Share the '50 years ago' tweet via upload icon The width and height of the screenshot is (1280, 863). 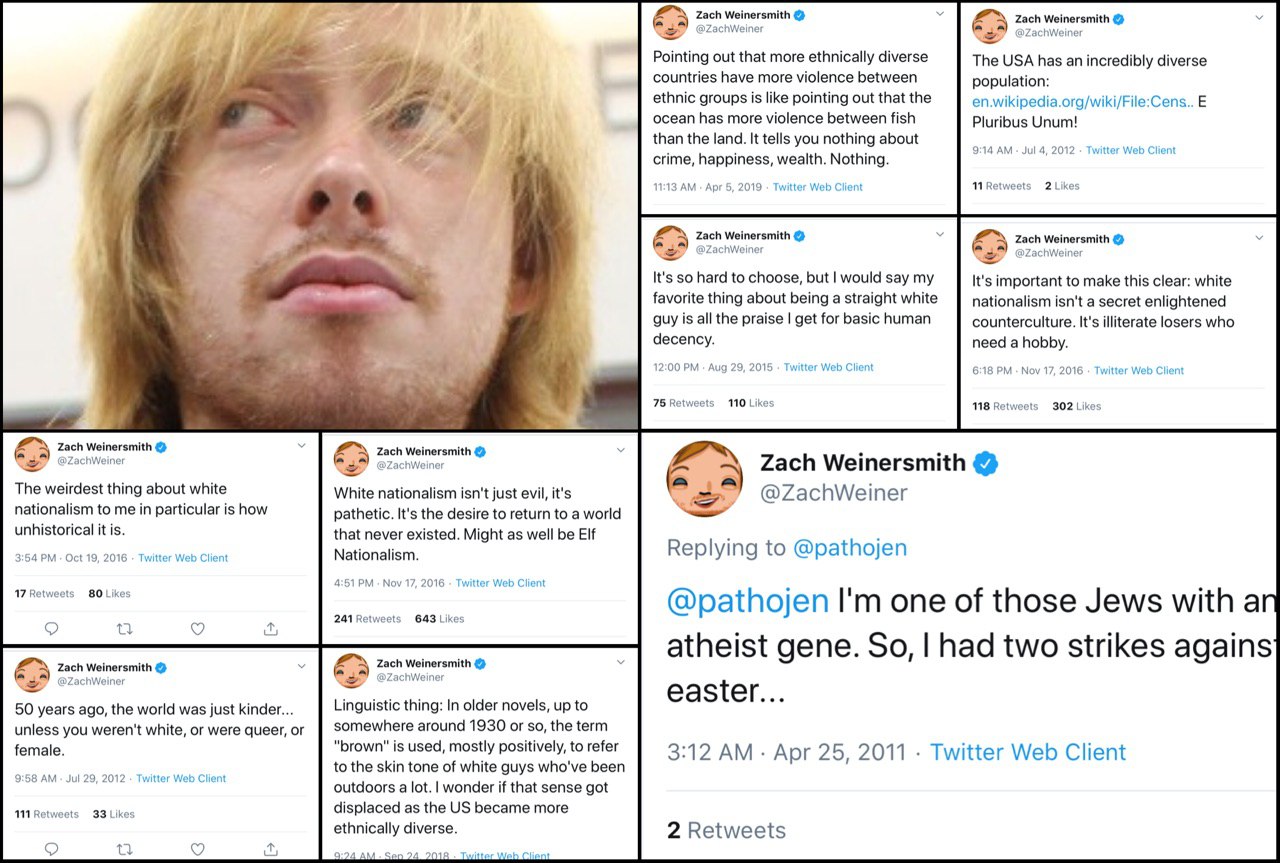(270, 849)
